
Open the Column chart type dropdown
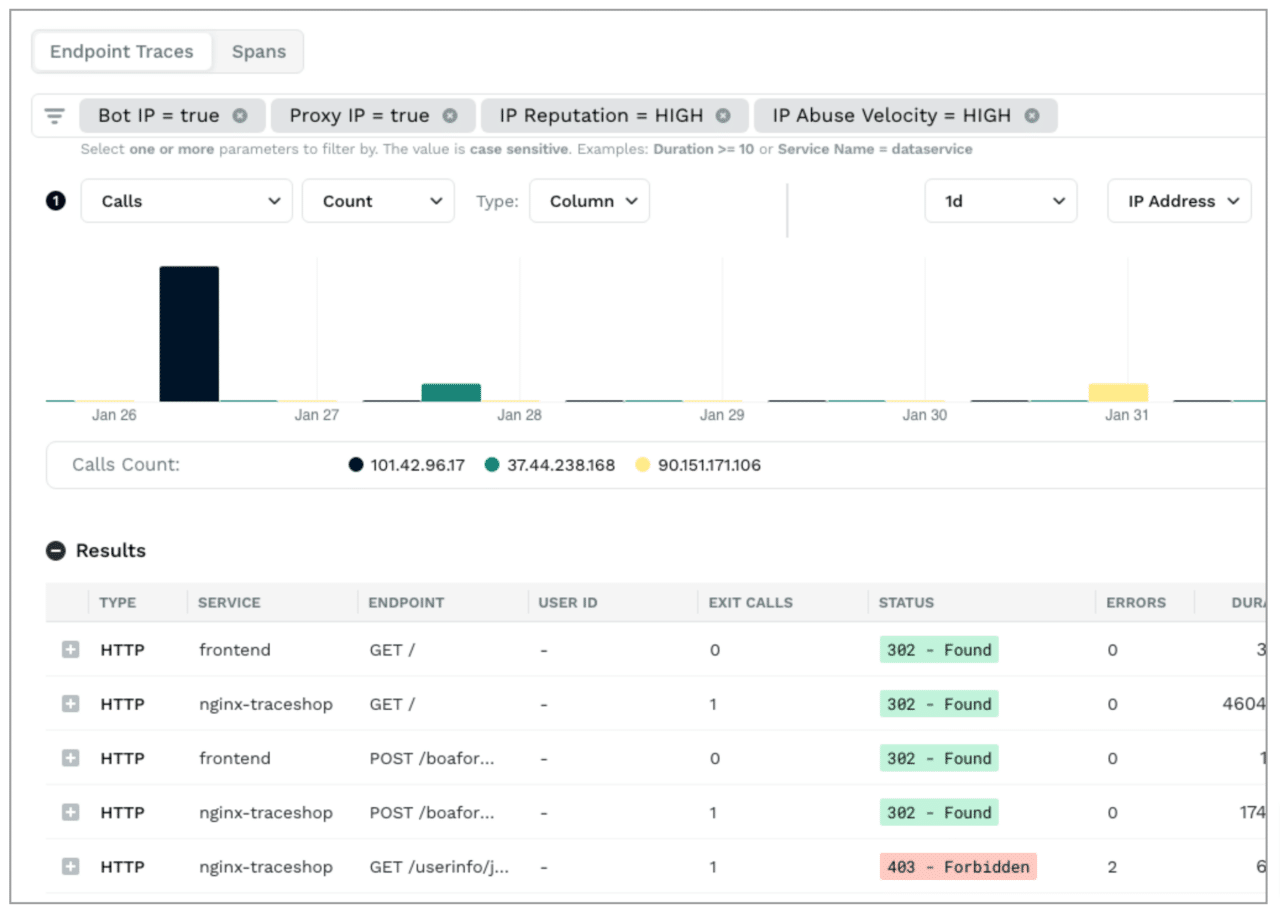590,201
